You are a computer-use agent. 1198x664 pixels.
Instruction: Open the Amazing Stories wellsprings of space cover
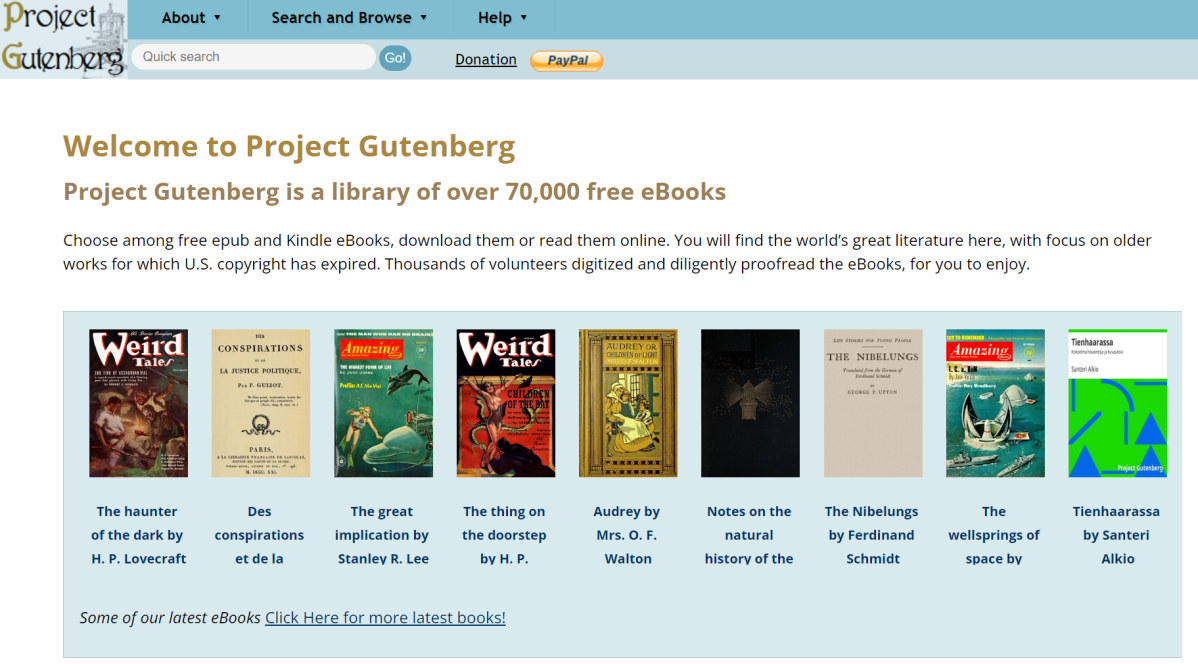[995, 402]
